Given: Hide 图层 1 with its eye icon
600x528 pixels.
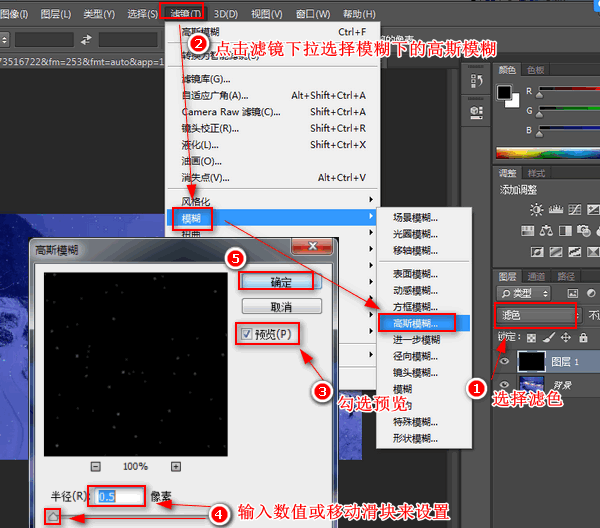Looking at the screenshot, I should coord(505,361).
